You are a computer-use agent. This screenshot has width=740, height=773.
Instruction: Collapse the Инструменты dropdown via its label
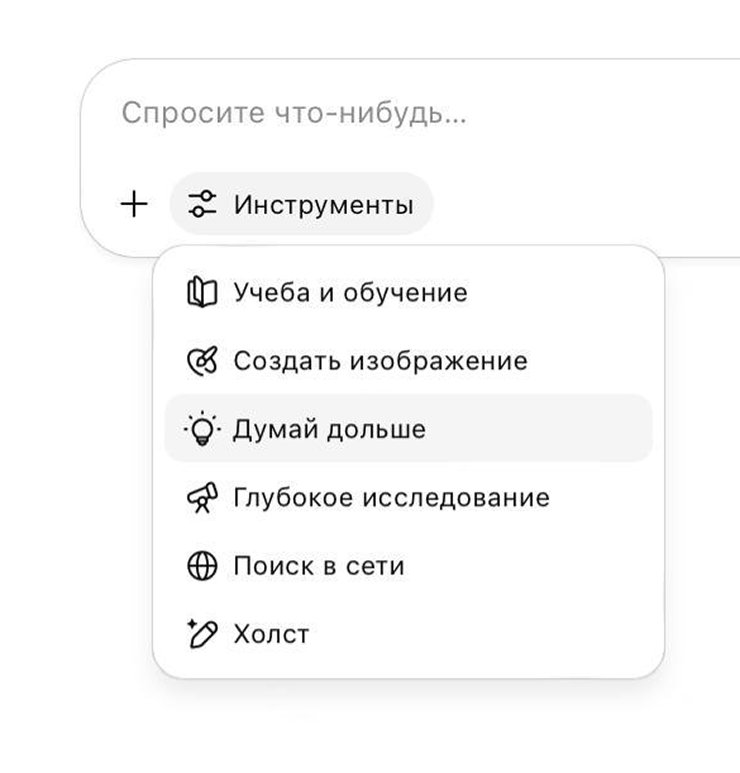(x=323, y=205)
